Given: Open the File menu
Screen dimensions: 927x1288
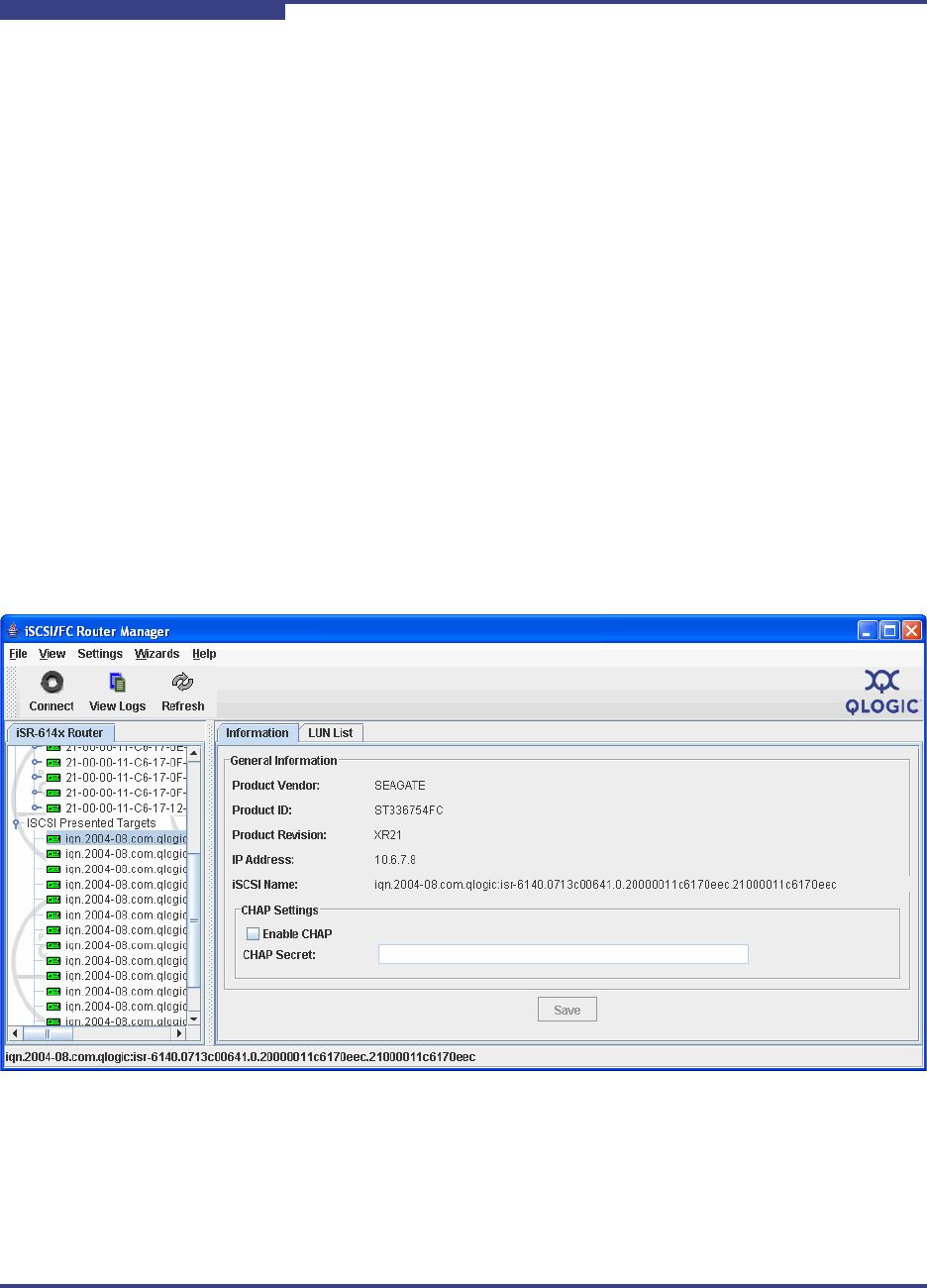Looking at the screenshot, I should 18,654.
